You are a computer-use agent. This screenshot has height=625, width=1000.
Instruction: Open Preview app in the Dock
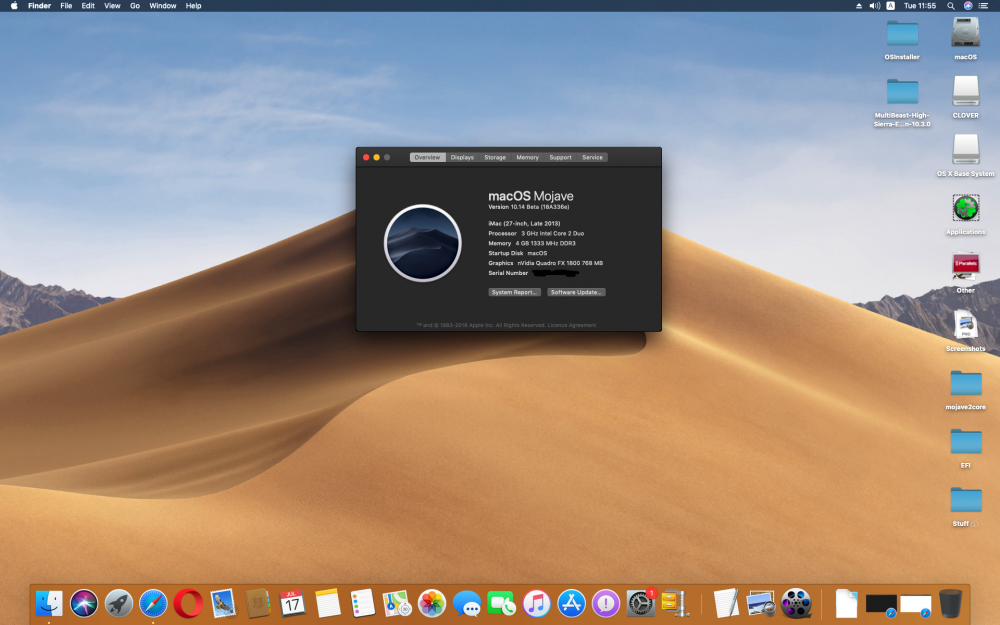click(761, 603)
